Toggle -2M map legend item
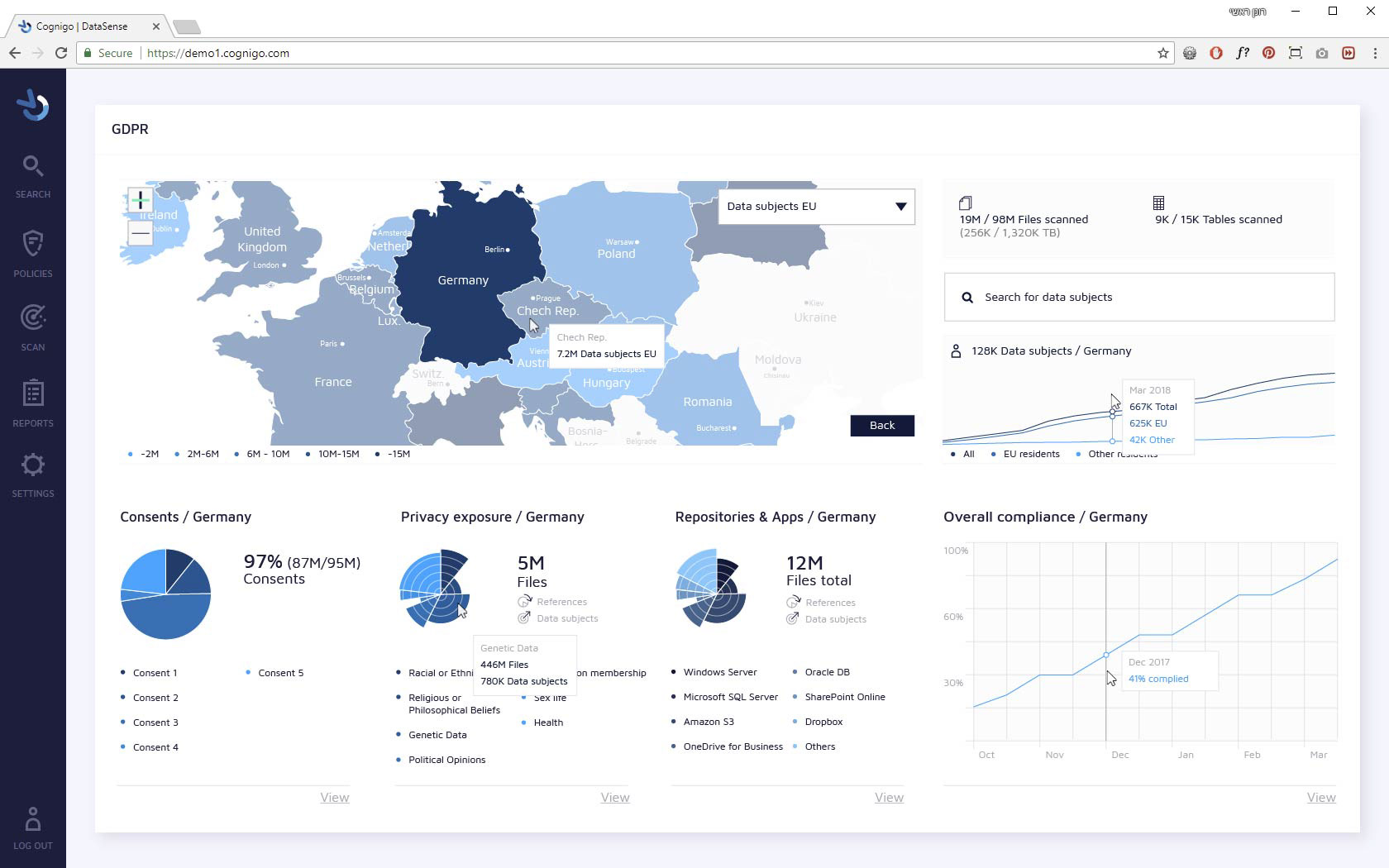The width and height of the screenshot is (1389, 868). click(x=144, y=454)
